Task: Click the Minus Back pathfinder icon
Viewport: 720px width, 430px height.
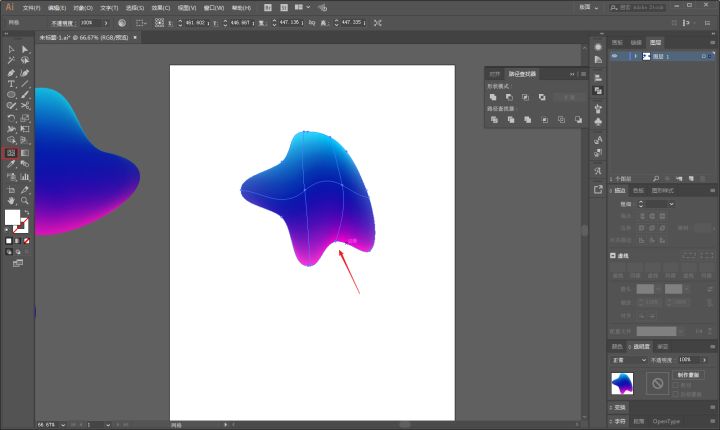Action: [x=578, y=119]
